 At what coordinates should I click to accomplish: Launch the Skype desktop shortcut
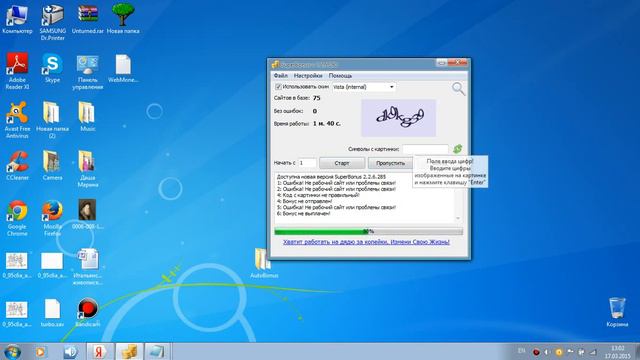click(52, 68)
